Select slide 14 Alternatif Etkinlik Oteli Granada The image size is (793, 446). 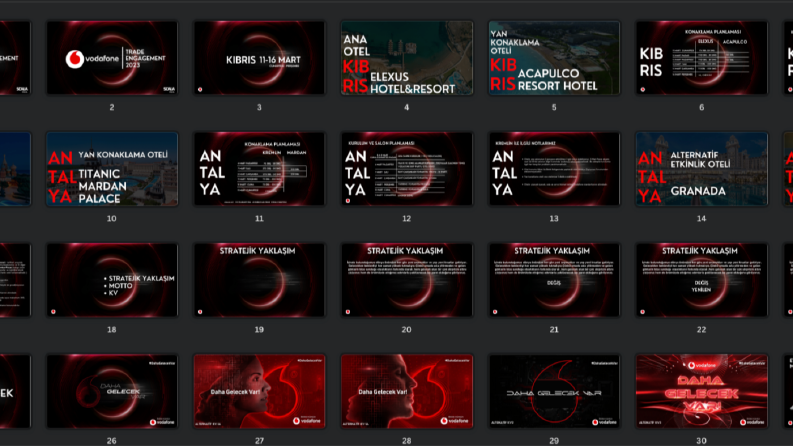pyautogui.click(x=701, y=169)
